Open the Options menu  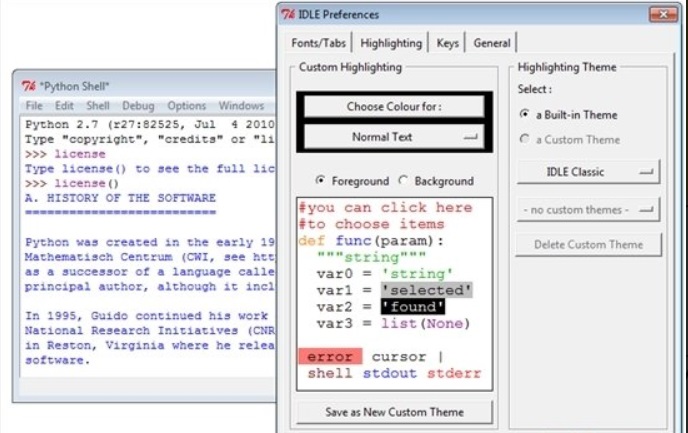186,106
